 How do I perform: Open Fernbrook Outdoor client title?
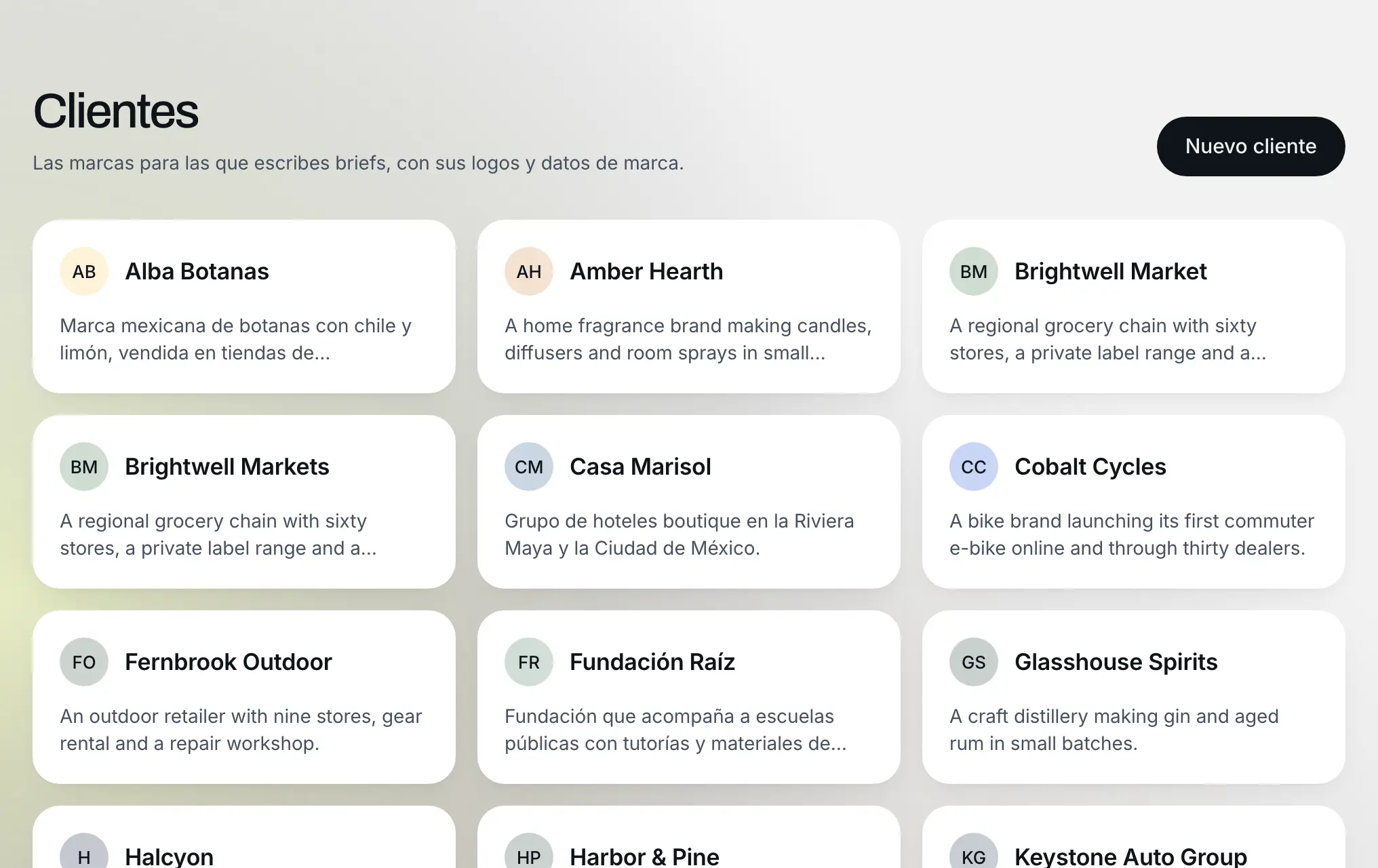228,662
